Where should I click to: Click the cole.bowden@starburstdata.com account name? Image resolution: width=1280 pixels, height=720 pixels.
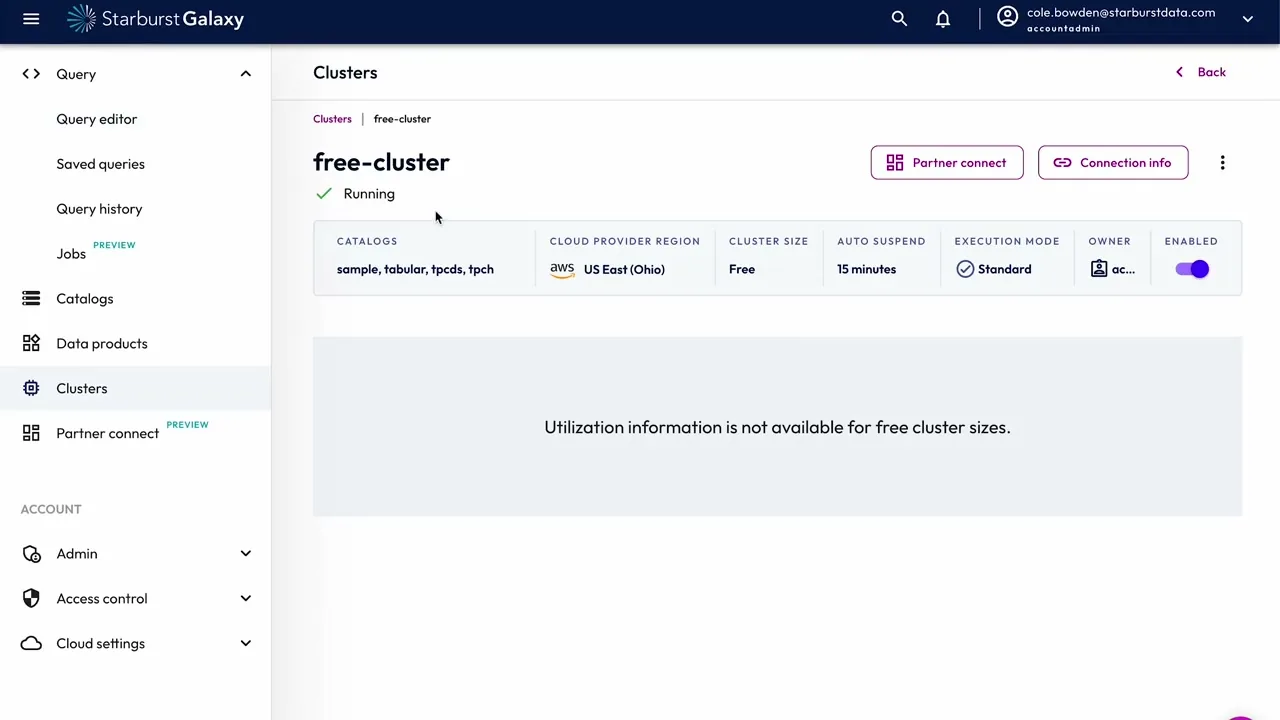pos(1121,13)
